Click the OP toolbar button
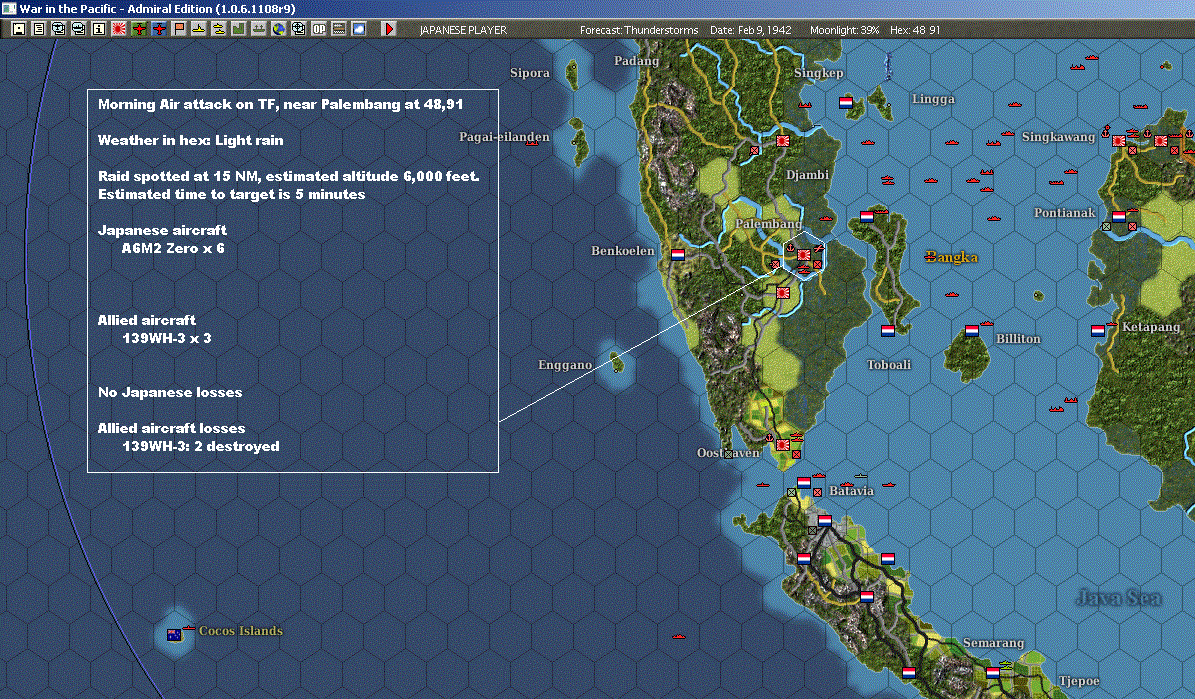The image size is (1195, 699). (x=319, y=29)
